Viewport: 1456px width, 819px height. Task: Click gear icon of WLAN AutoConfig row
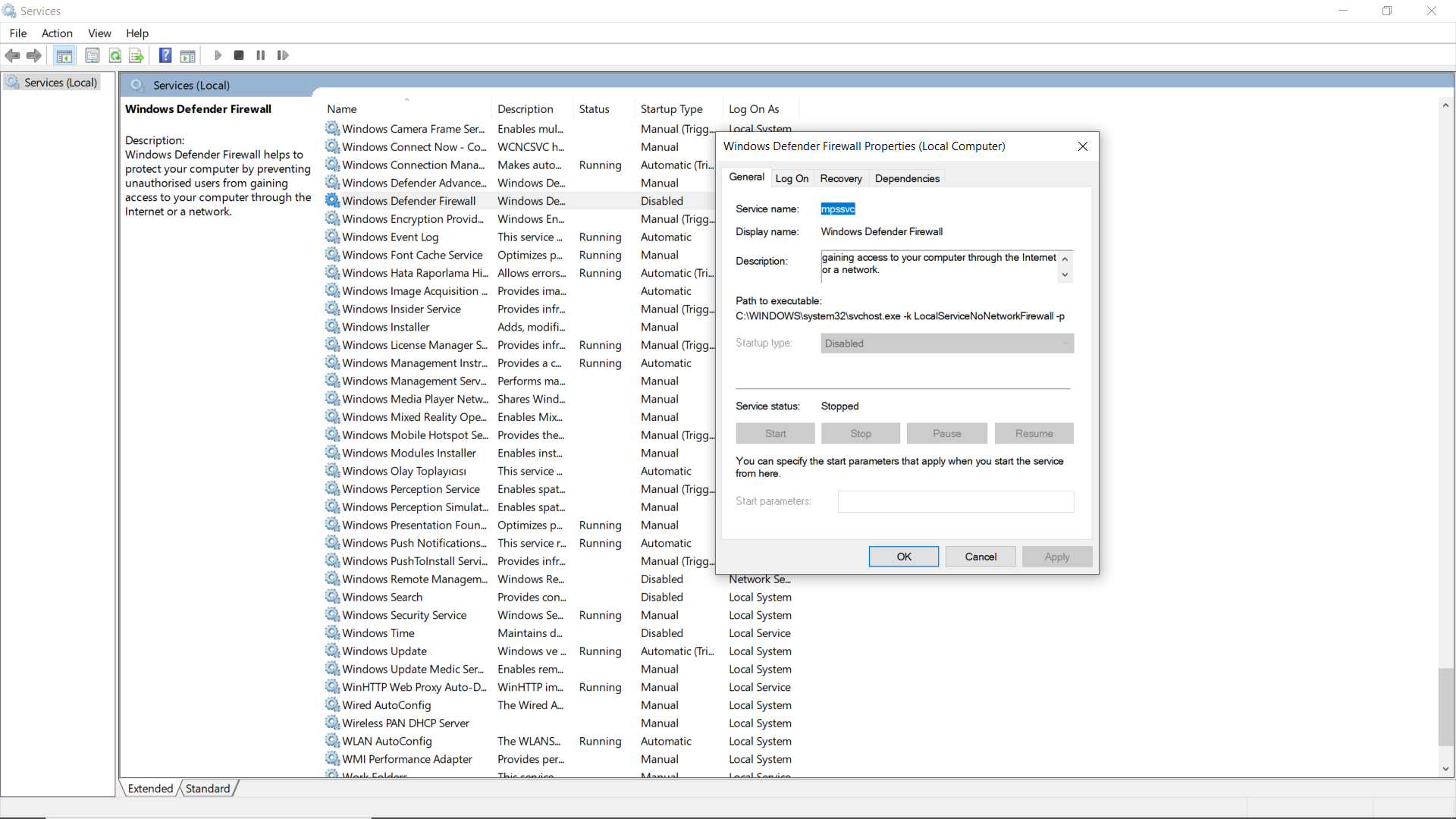[332, 741]
